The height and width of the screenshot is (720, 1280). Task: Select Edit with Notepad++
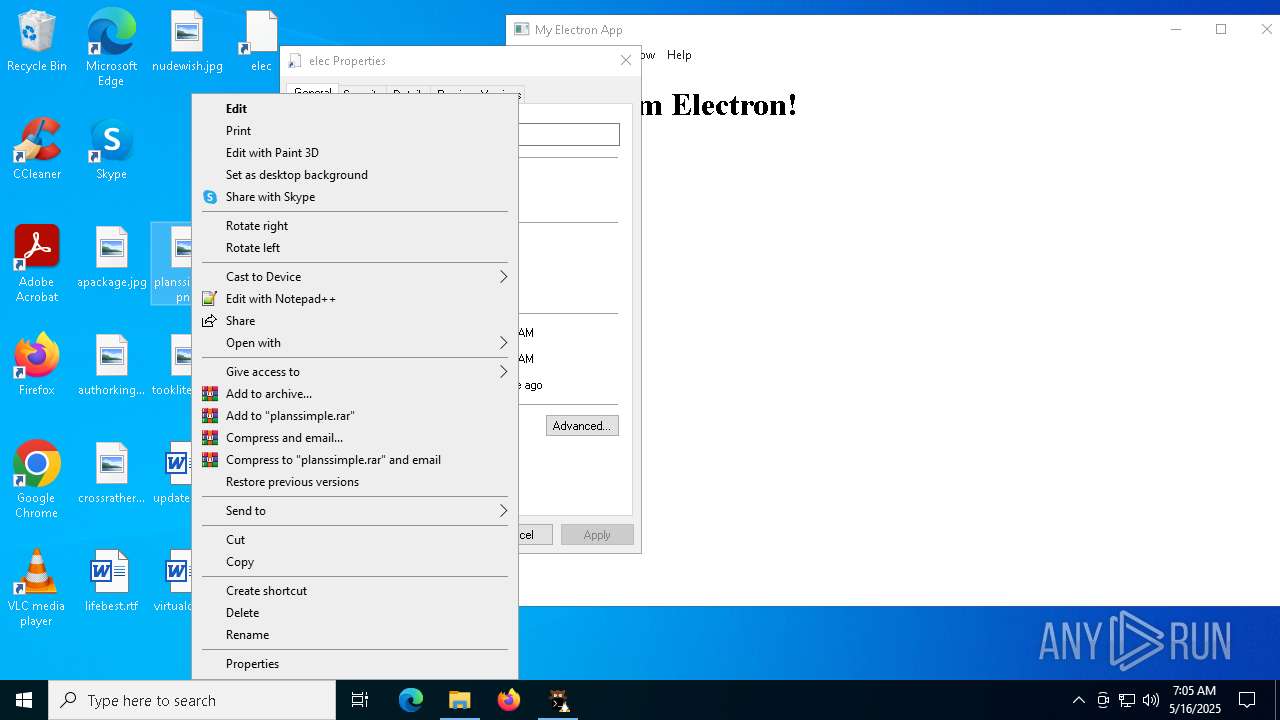[355, 299]
